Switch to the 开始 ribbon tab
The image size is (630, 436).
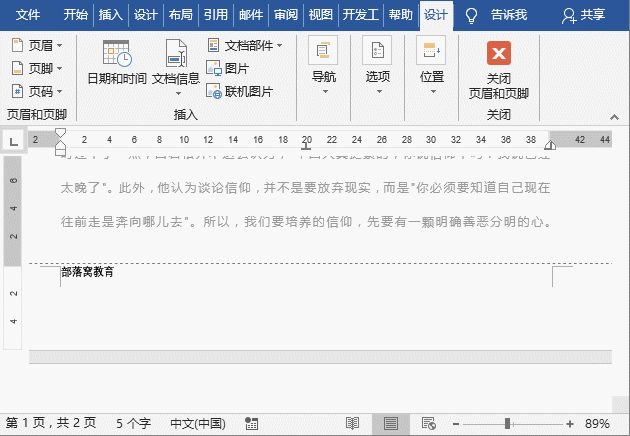coord(76,15)
